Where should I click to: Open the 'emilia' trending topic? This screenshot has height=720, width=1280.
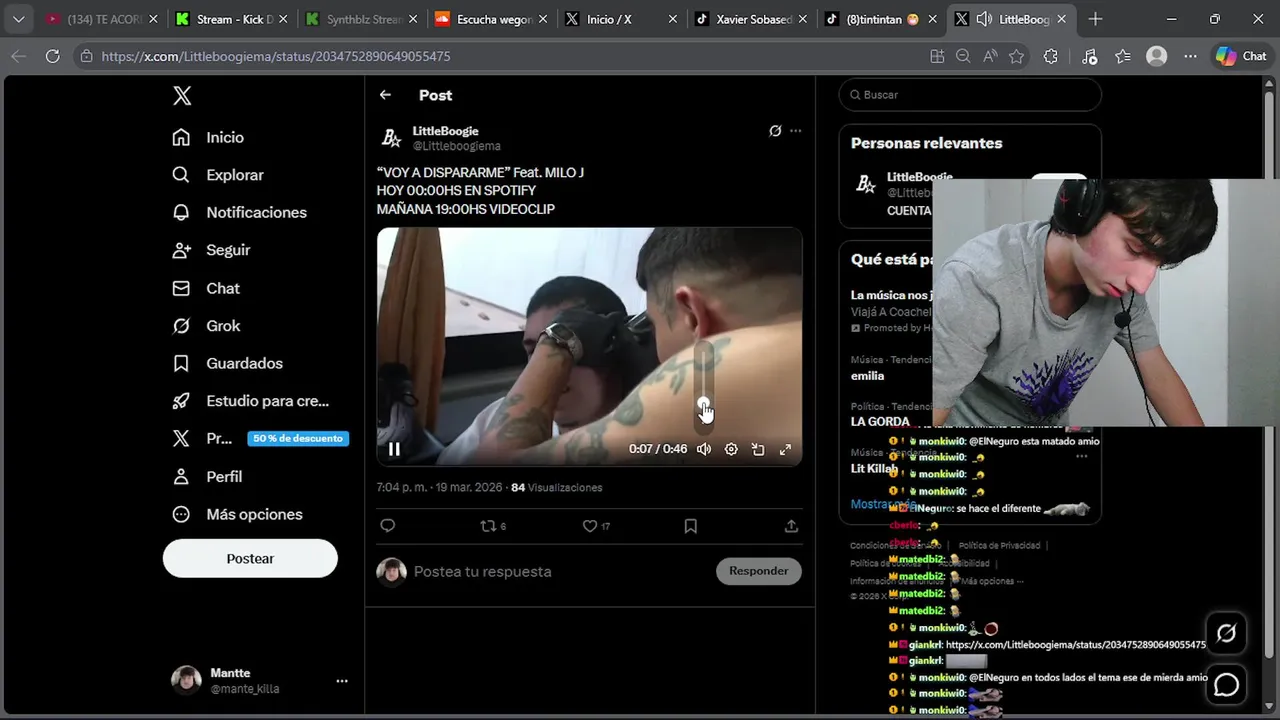tap(867, 376)
